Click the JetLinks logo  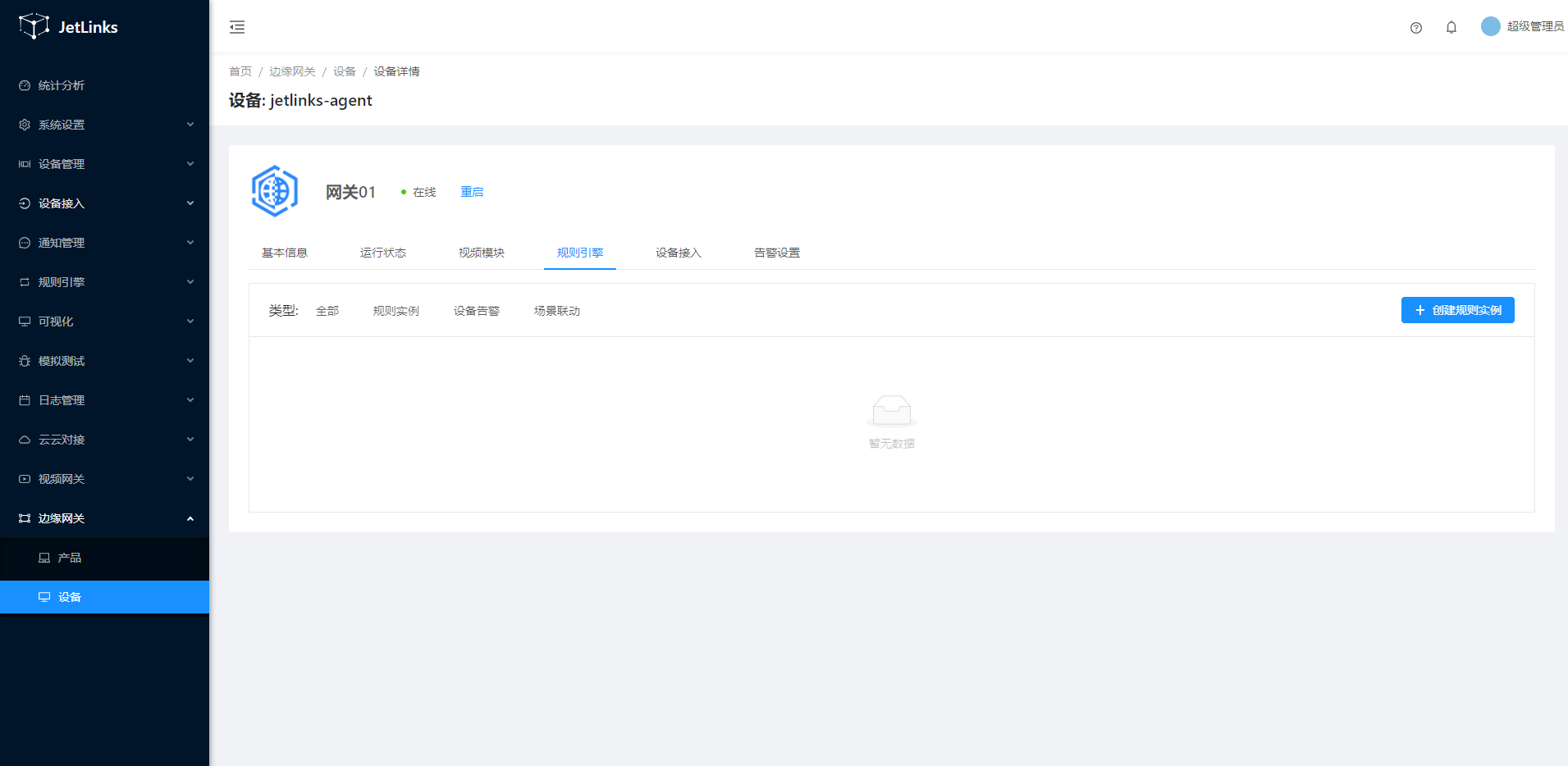(69, 26)
